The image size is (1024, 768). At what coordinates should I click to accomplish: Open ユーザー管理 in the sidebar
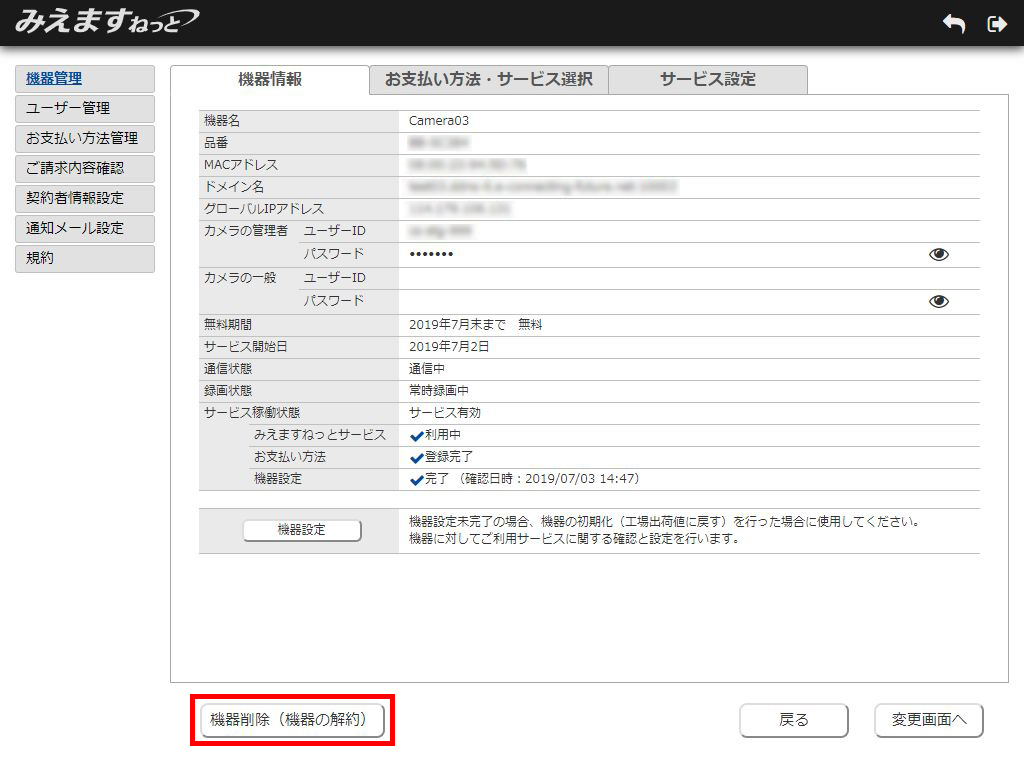click(x=85, y=109)
